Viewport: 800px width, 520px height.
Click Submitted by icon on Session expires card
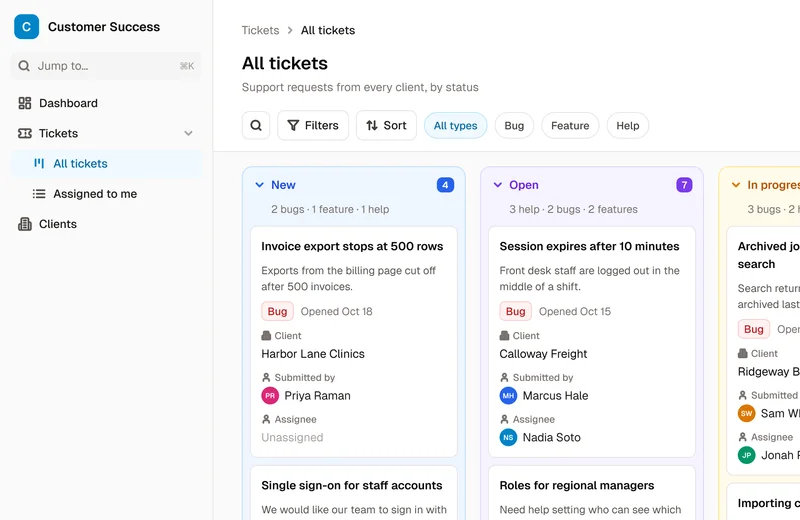pos(504,378)
